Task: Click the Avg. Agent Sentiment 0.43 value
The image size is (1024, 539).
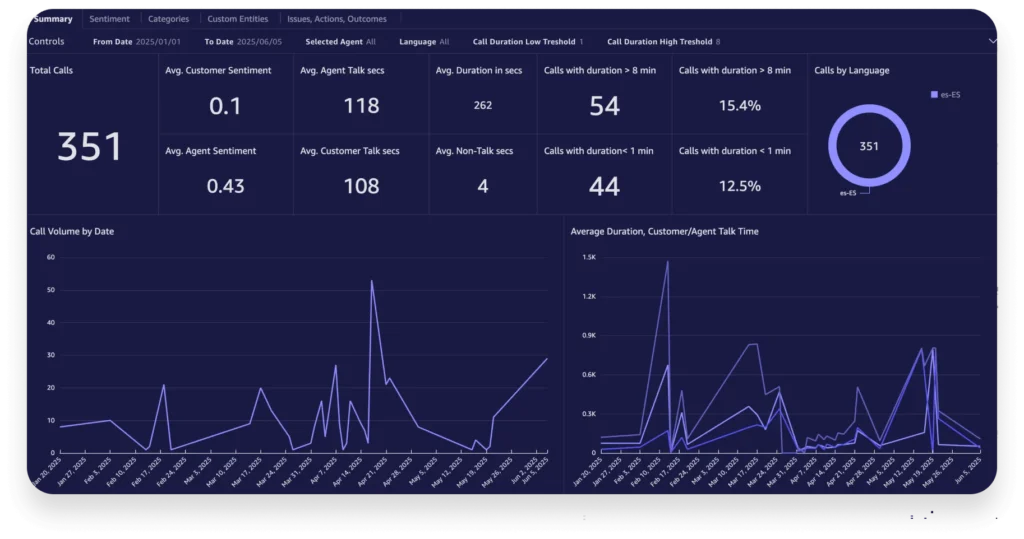Action: (225, 186)
